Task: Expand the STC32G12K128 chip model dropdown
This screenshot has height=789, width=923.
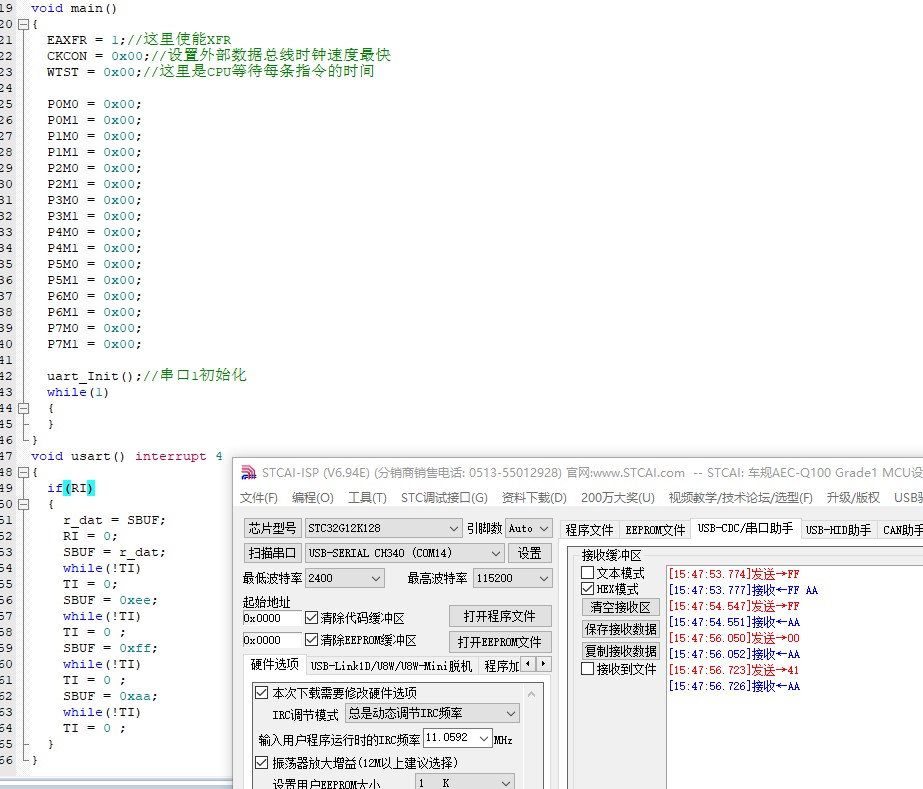Action: (453, 529)
